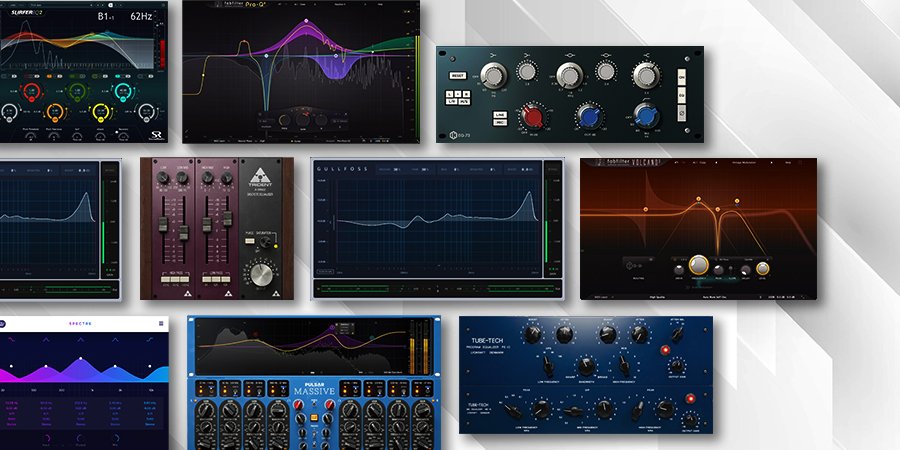
Task: Toggle the last LOW PASS filter button on Trident
Action: tap(228, 280)
